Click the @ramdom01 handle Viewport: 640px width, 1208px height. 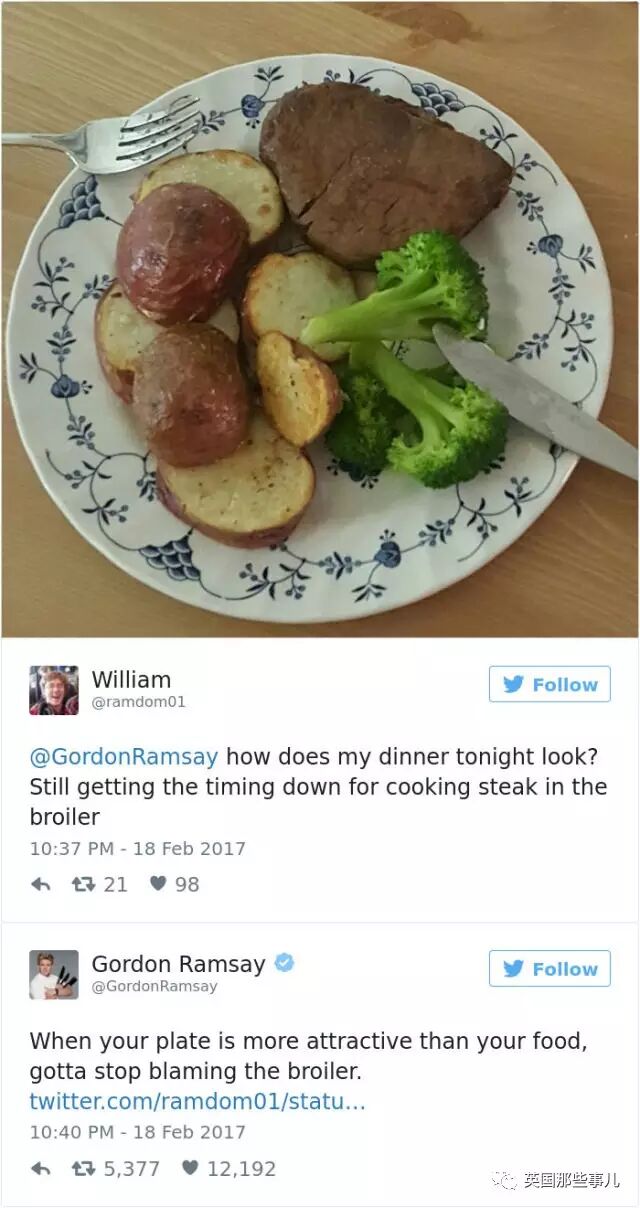point(138,702)
